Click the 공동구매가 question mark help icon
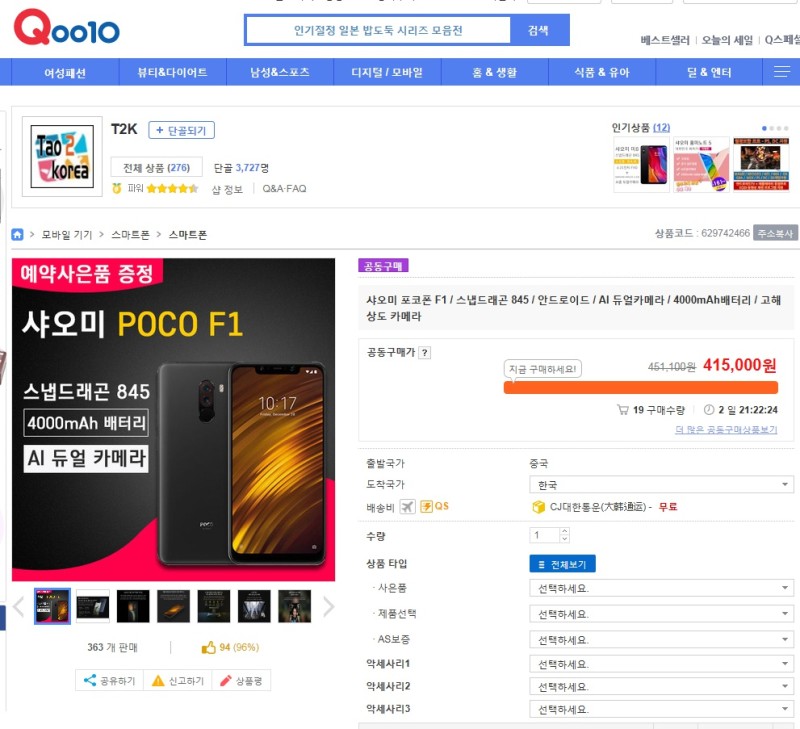 [x=424, y=353]
